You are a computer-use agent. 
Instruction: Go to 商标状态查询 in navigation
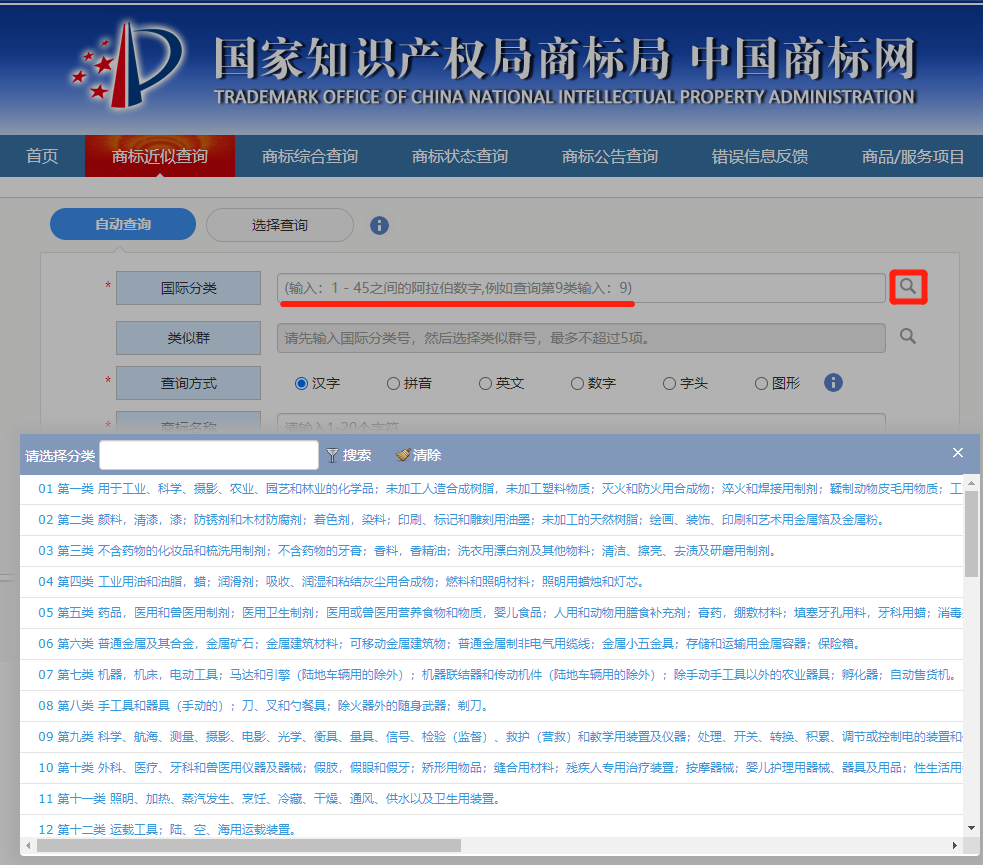(x=460, y=156)
